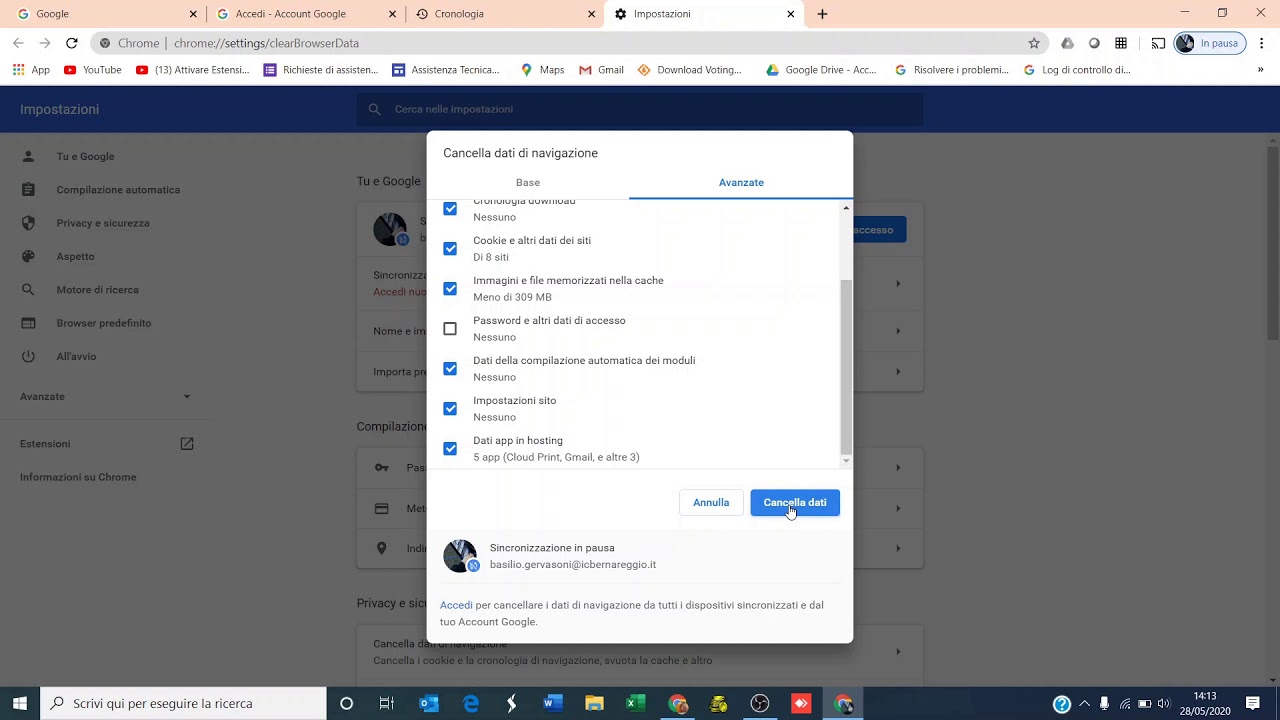Image resolution: width=1280 pixels, height=720 pixels.
Task: Launch Excel from the taskbar
Action: tap(635, 704)
